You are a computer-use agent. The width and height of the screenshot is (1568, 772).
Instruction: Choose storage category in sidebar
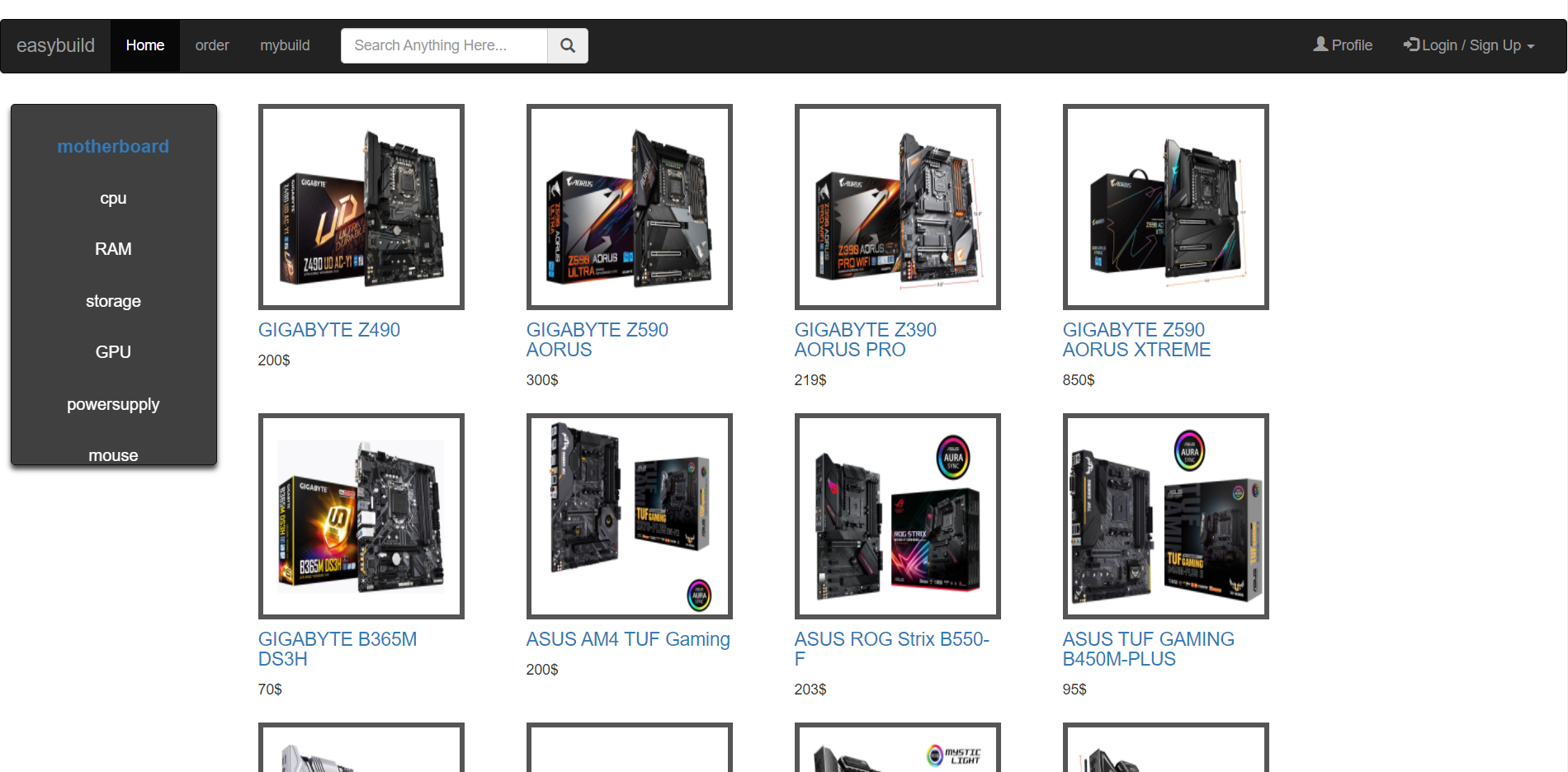(x=113, y=301)
